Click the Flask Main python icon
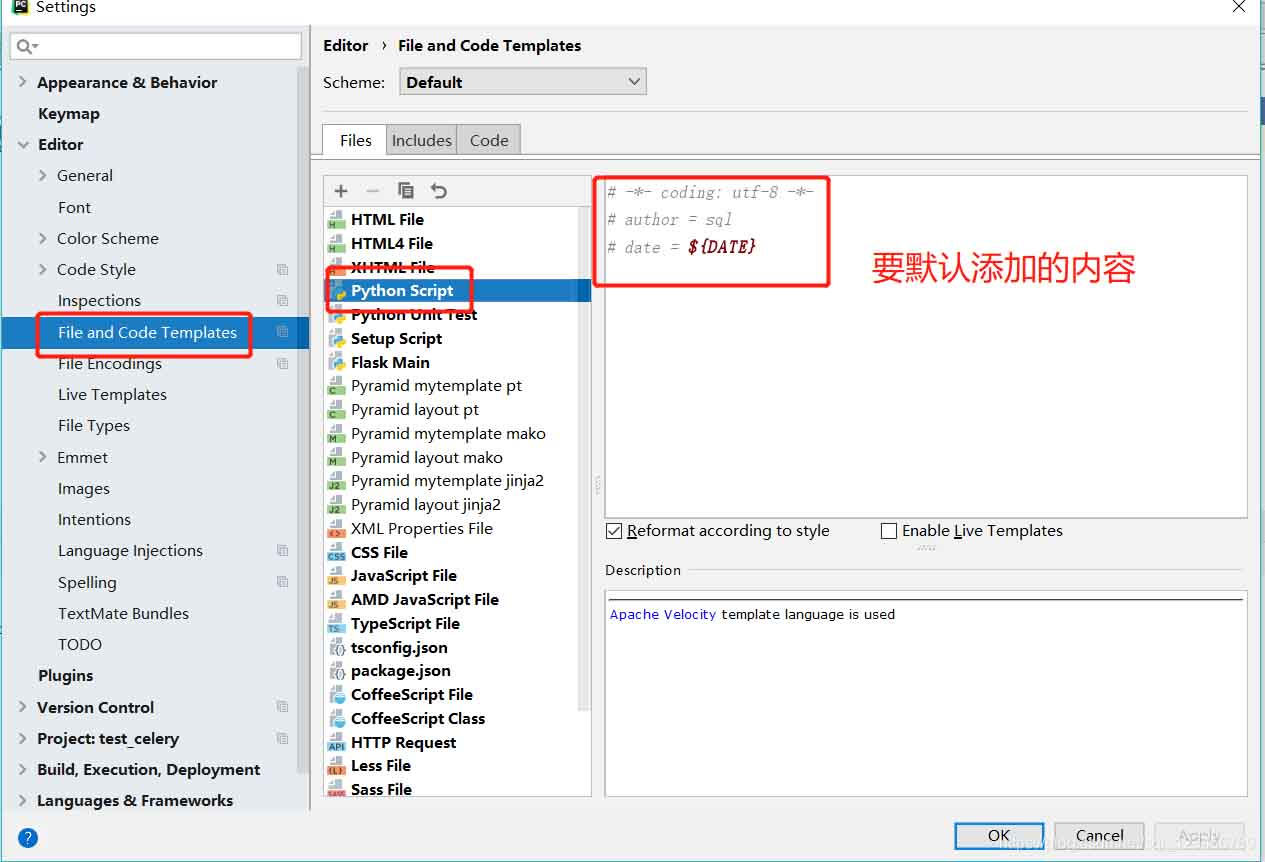 click(x=336, y=363)
